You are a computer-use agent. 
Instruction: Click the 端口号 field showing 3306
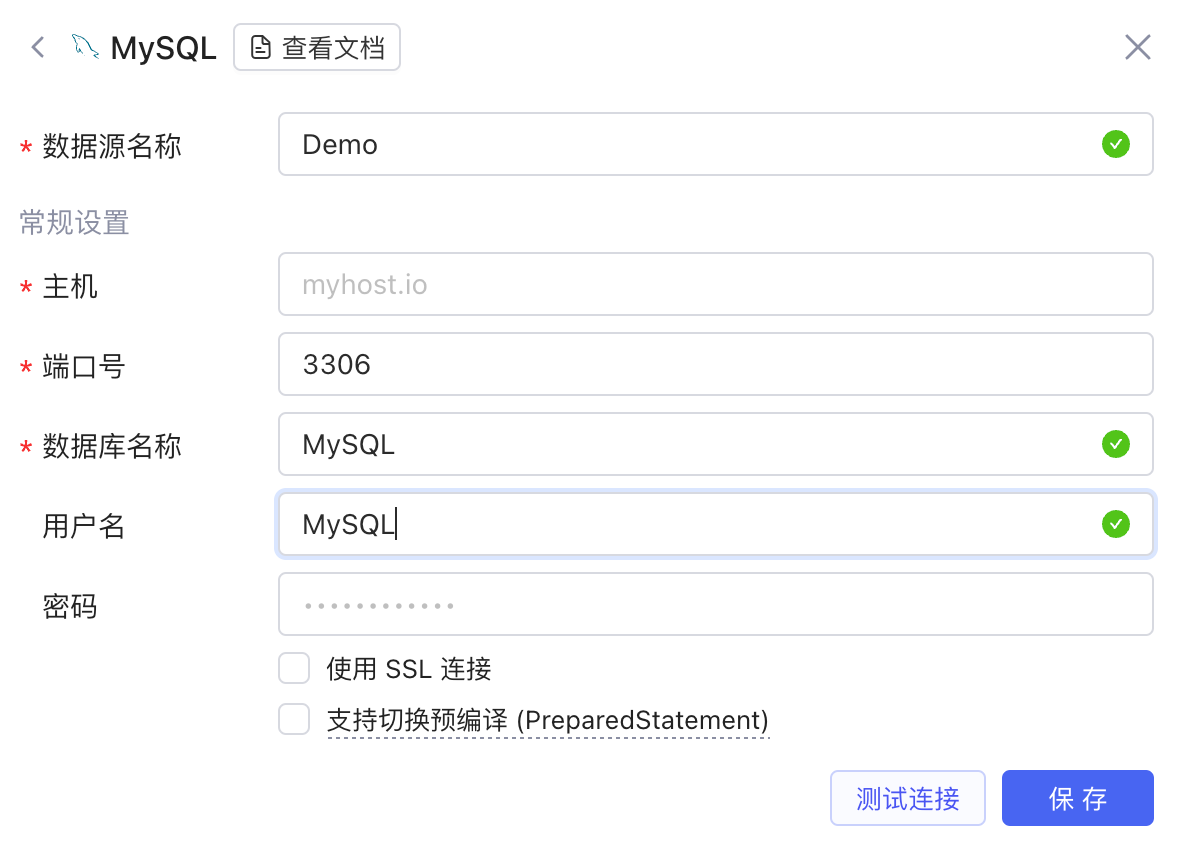716,364
